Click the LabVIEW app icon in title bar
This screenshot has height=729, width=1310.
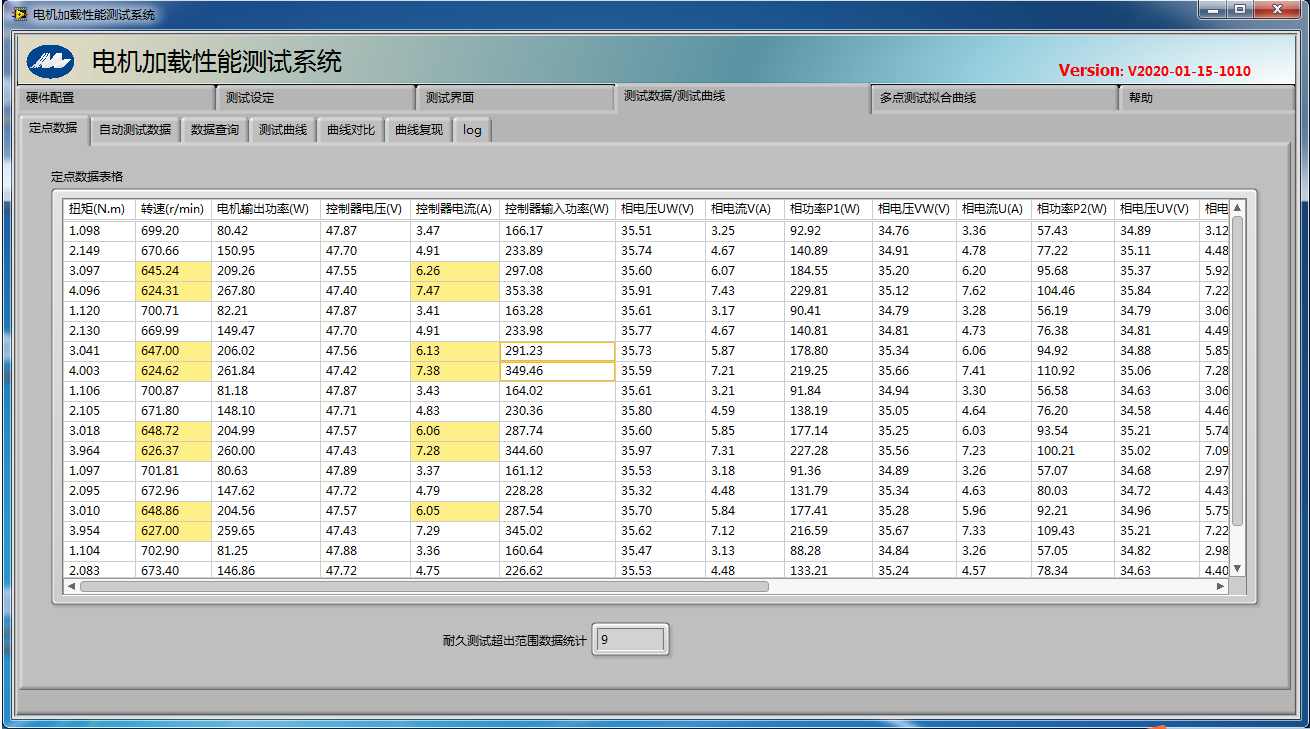click(x=19, y=14)
